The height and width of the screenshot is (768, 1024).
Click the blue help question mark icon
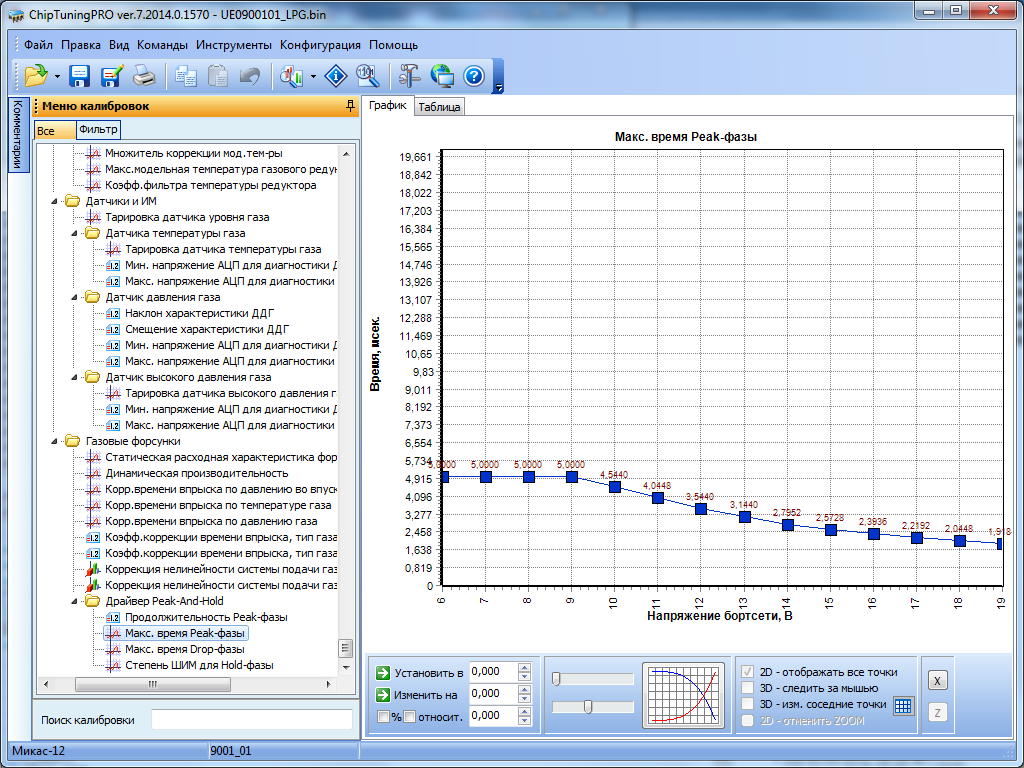point(474,76)
